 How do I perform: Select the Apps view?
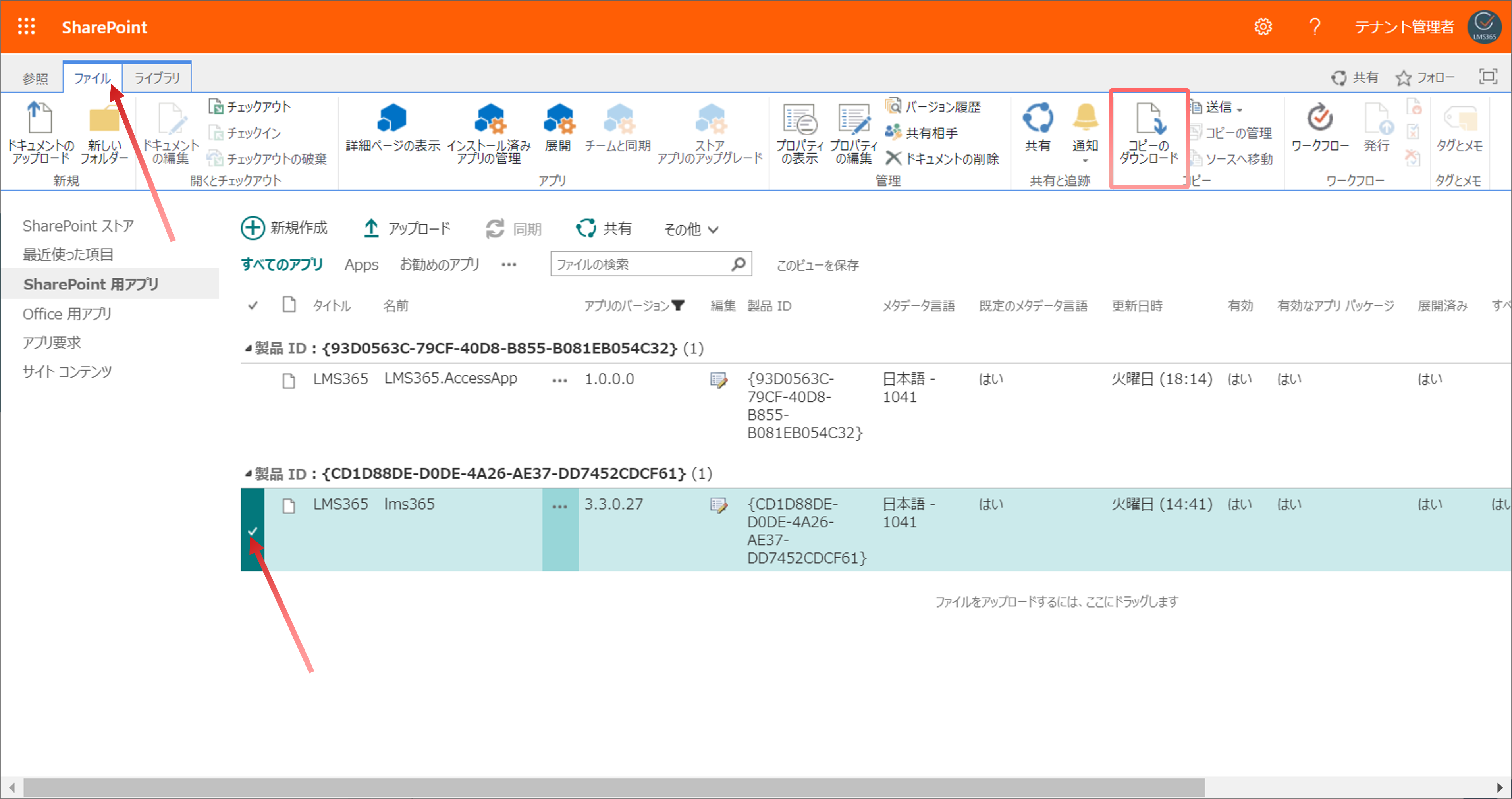(x=362, y=265)
